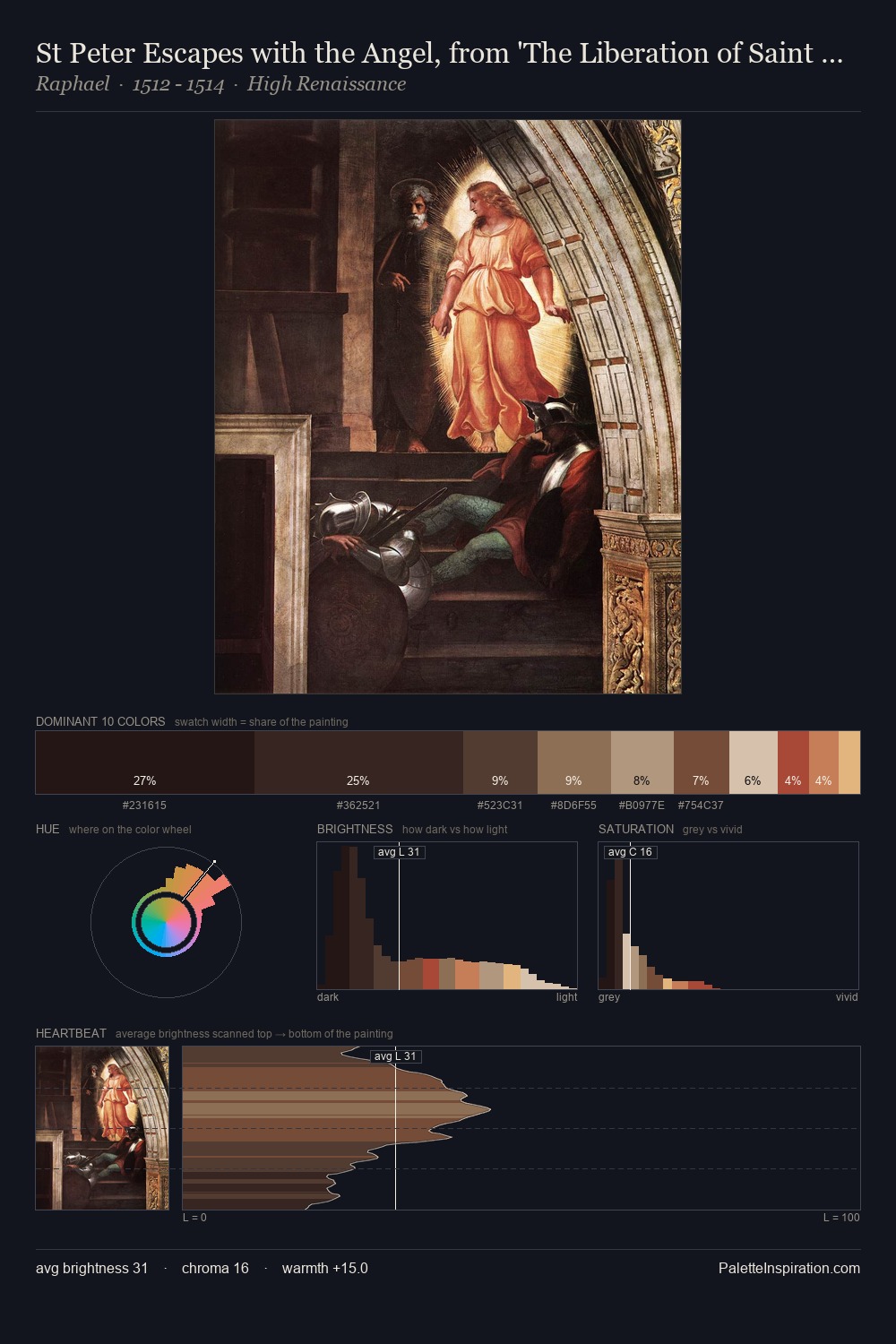This screenshot has width=896, height=1344.
Task: Click the 'L = 100' axis label
Action: click(841, 1218)
